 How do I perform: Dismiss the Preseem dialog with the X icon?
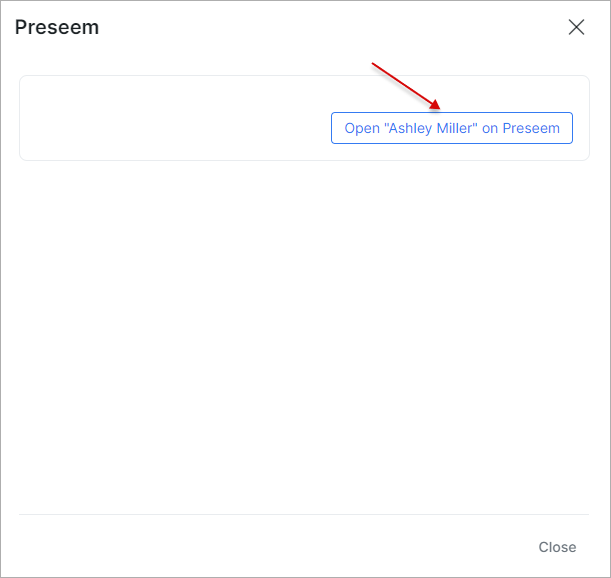[x=576, y=27]
